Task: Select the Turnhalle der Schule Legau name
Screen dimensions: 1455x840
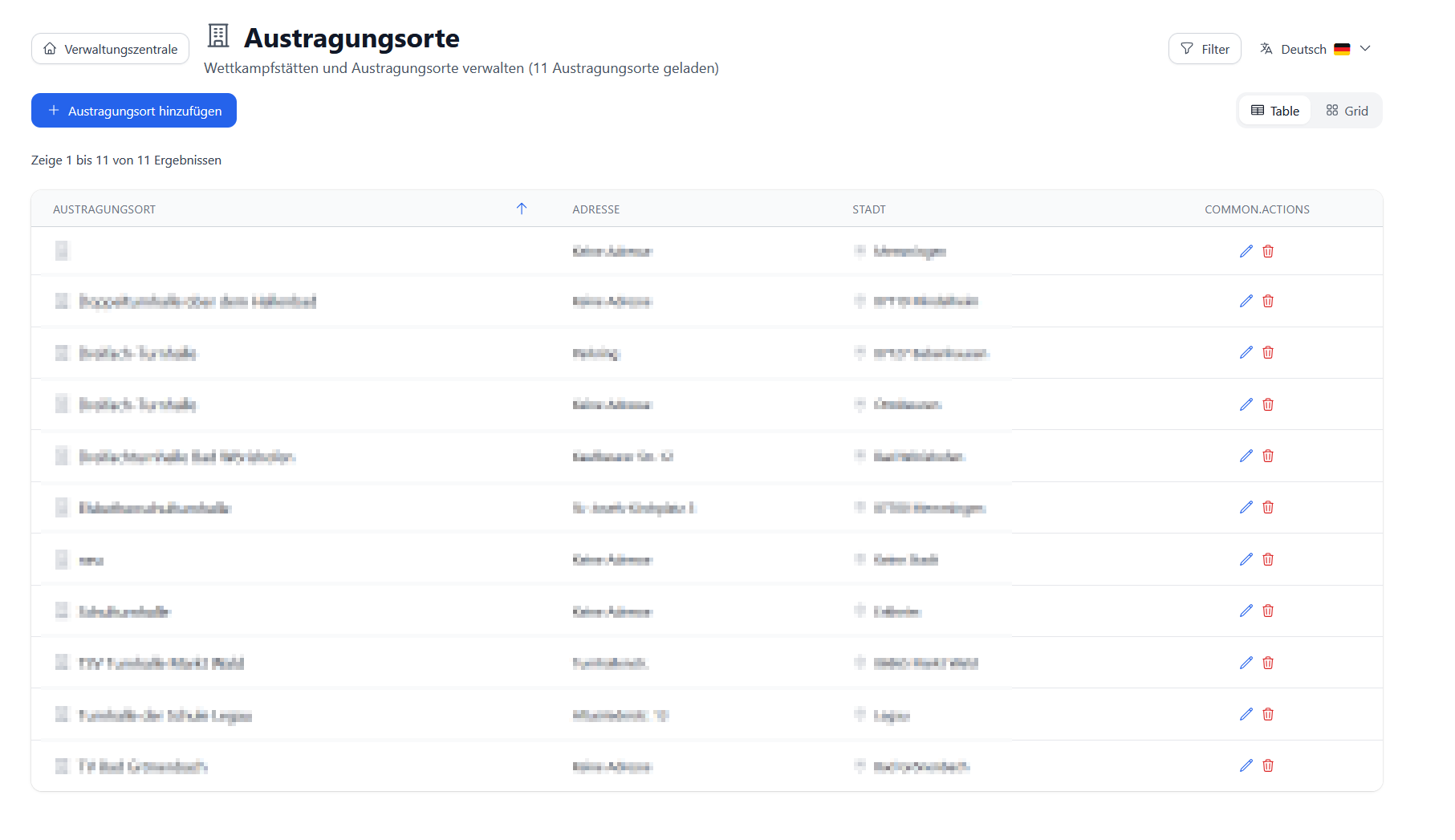Action: [165, 716]
